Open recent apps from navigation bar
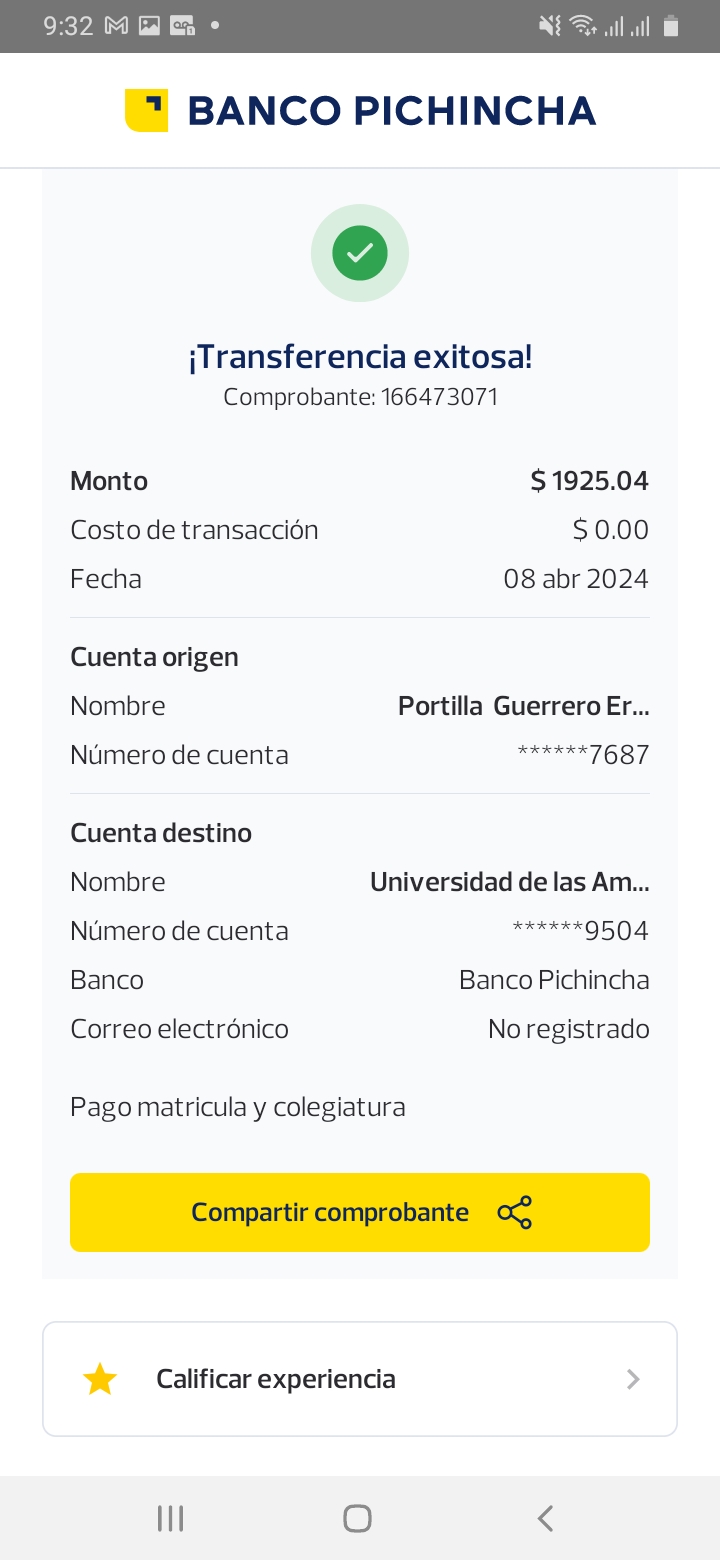The width and height of the screenshot is (720, 1560). (x=171, y=1518)
